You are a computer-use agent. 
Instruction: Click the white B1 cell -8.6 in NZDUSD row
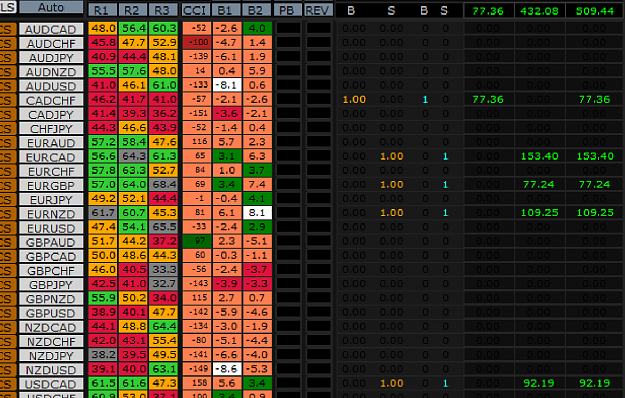point(227,369)
